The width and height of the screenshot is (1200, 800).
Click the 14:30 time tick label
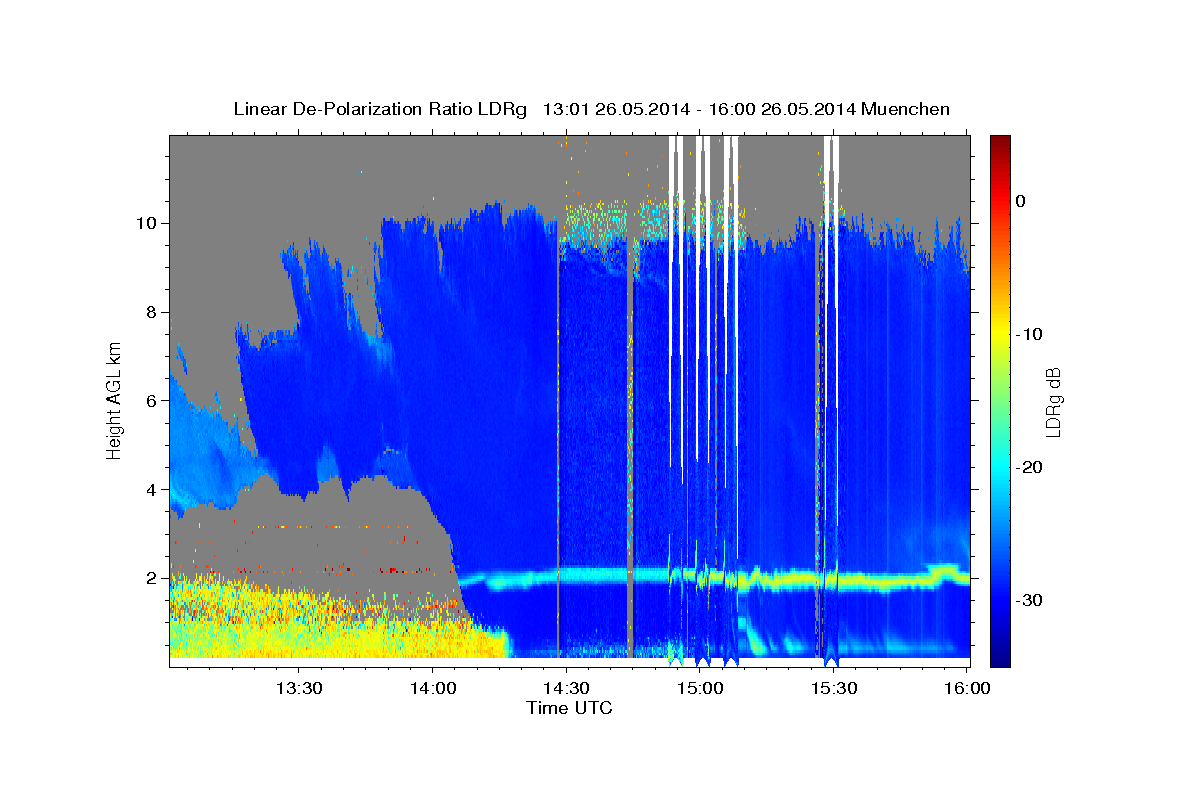(566, 688)
